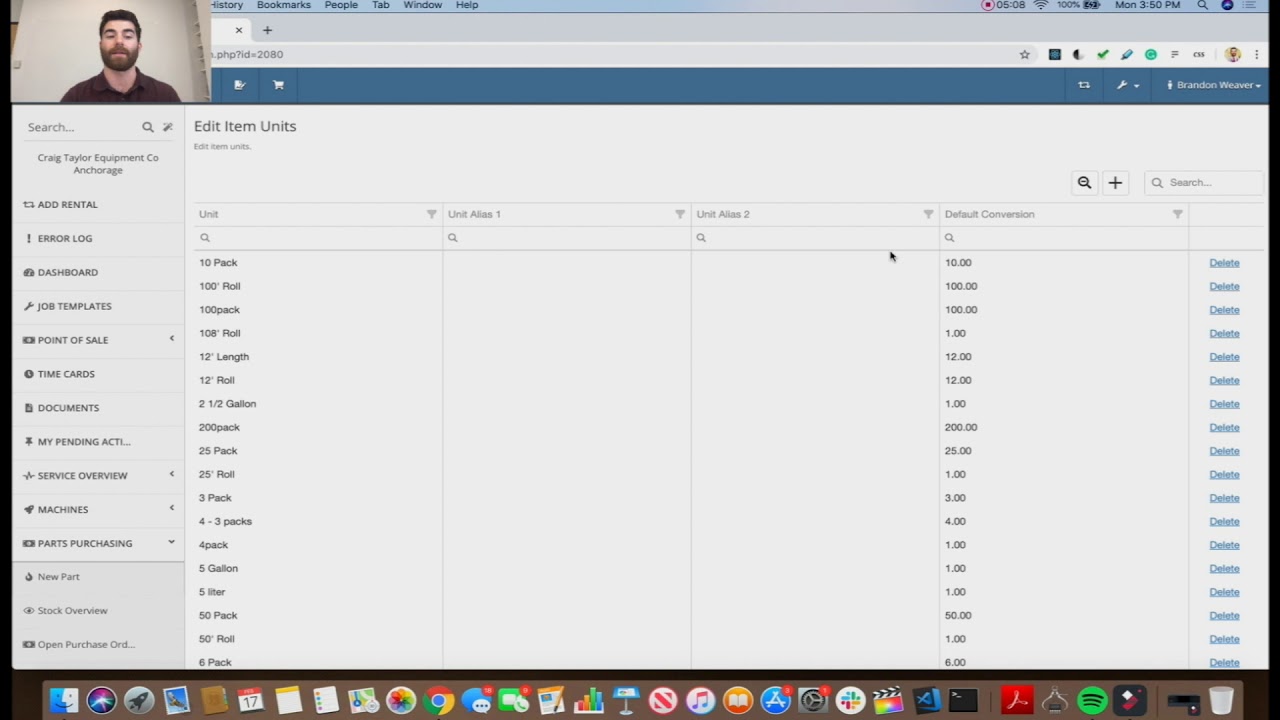Open Job Templates

point(72,306)
